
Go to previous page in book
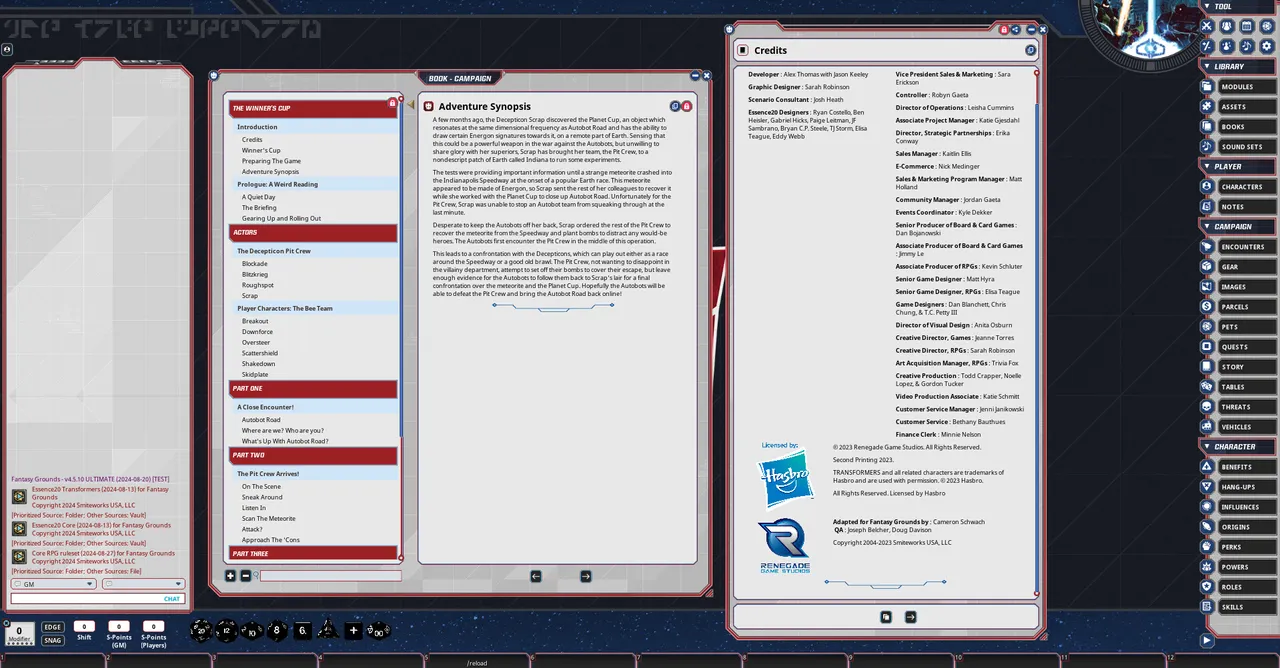[536, 576]
